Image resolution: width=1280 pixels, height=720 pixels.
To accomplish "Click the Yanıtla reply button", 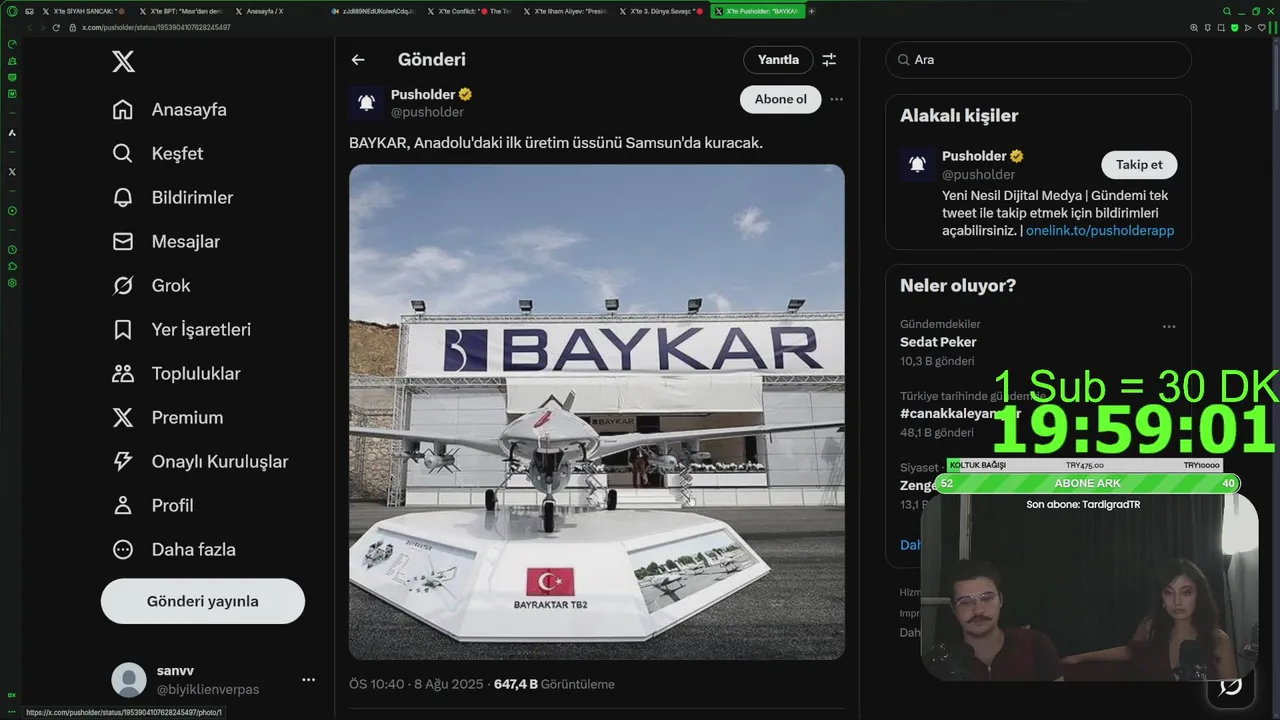I will point(778,60).
